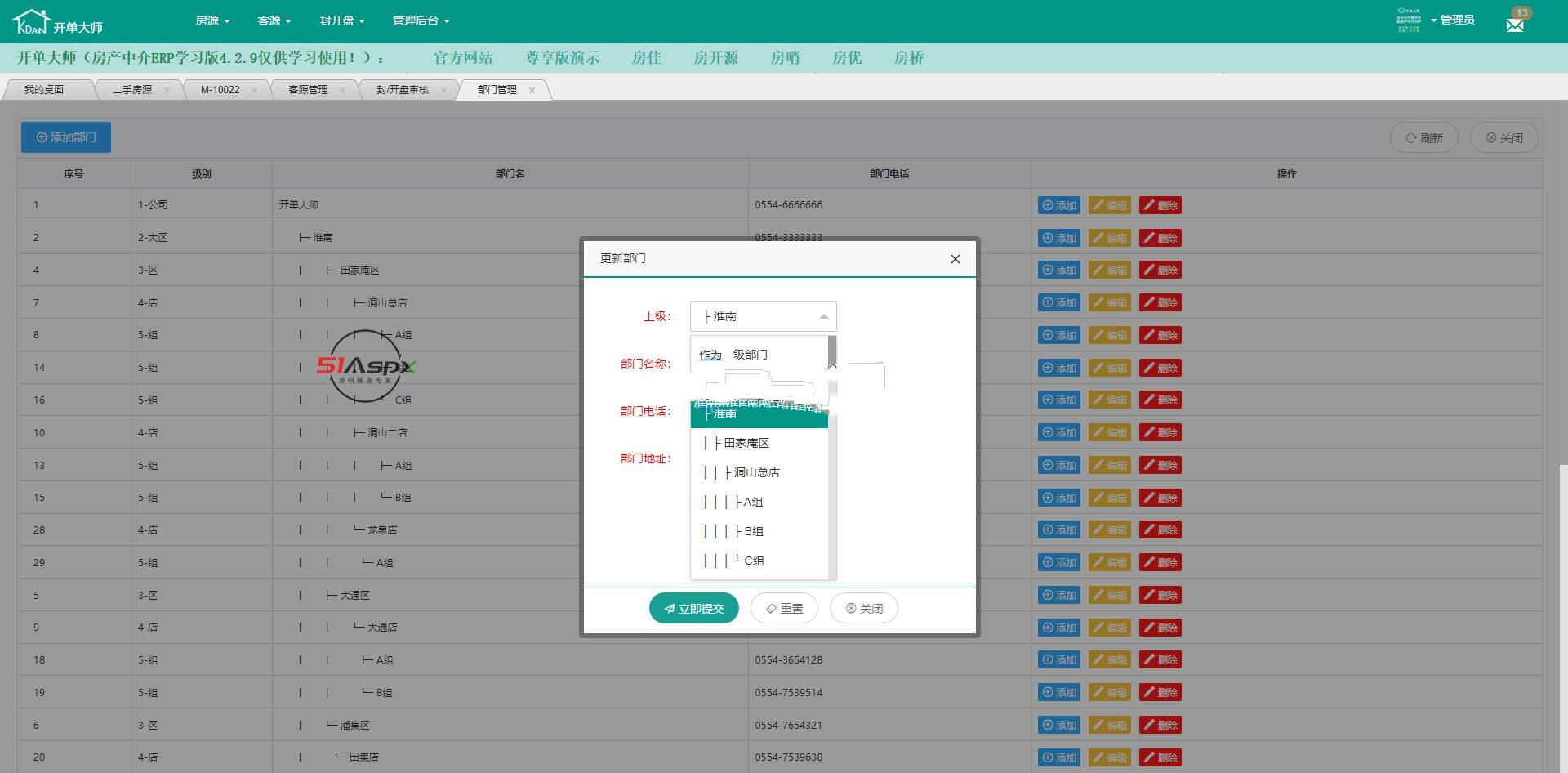
Task: Expand the 上级 dropdown selector
Action: point(763,316)
